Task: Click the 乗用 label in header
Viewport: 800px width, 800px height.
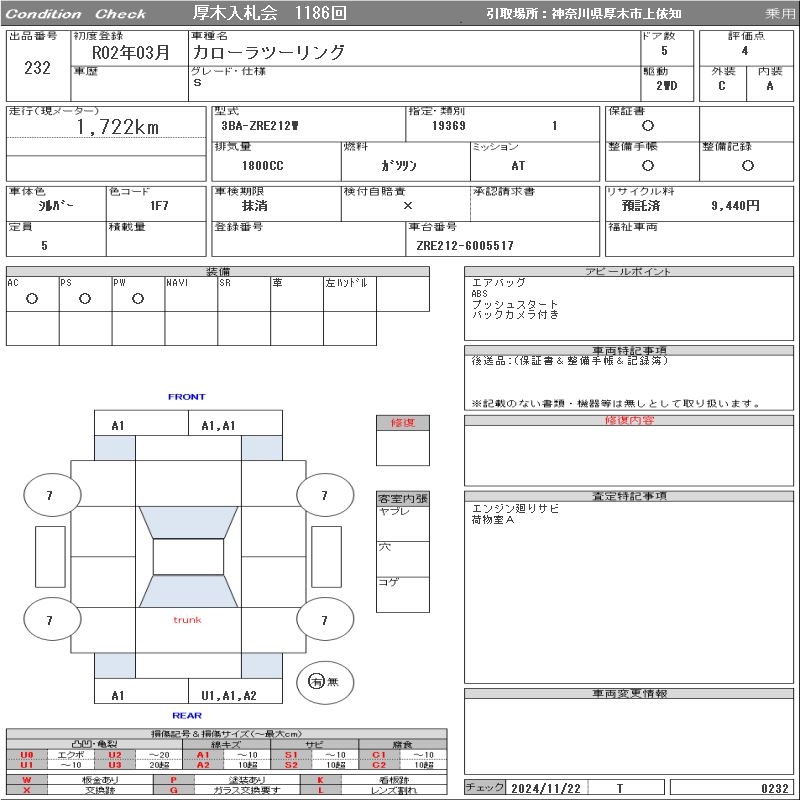Action: 780,14
